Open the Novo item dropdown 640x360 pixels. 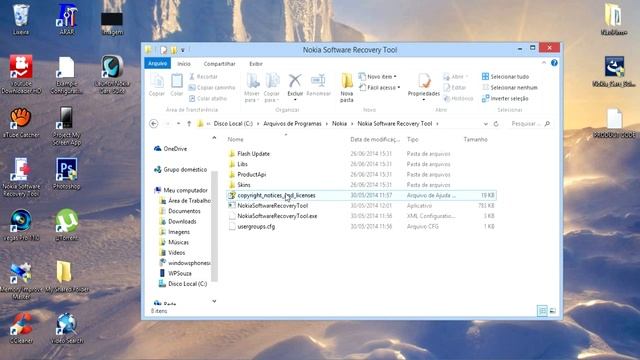point(378,76)
